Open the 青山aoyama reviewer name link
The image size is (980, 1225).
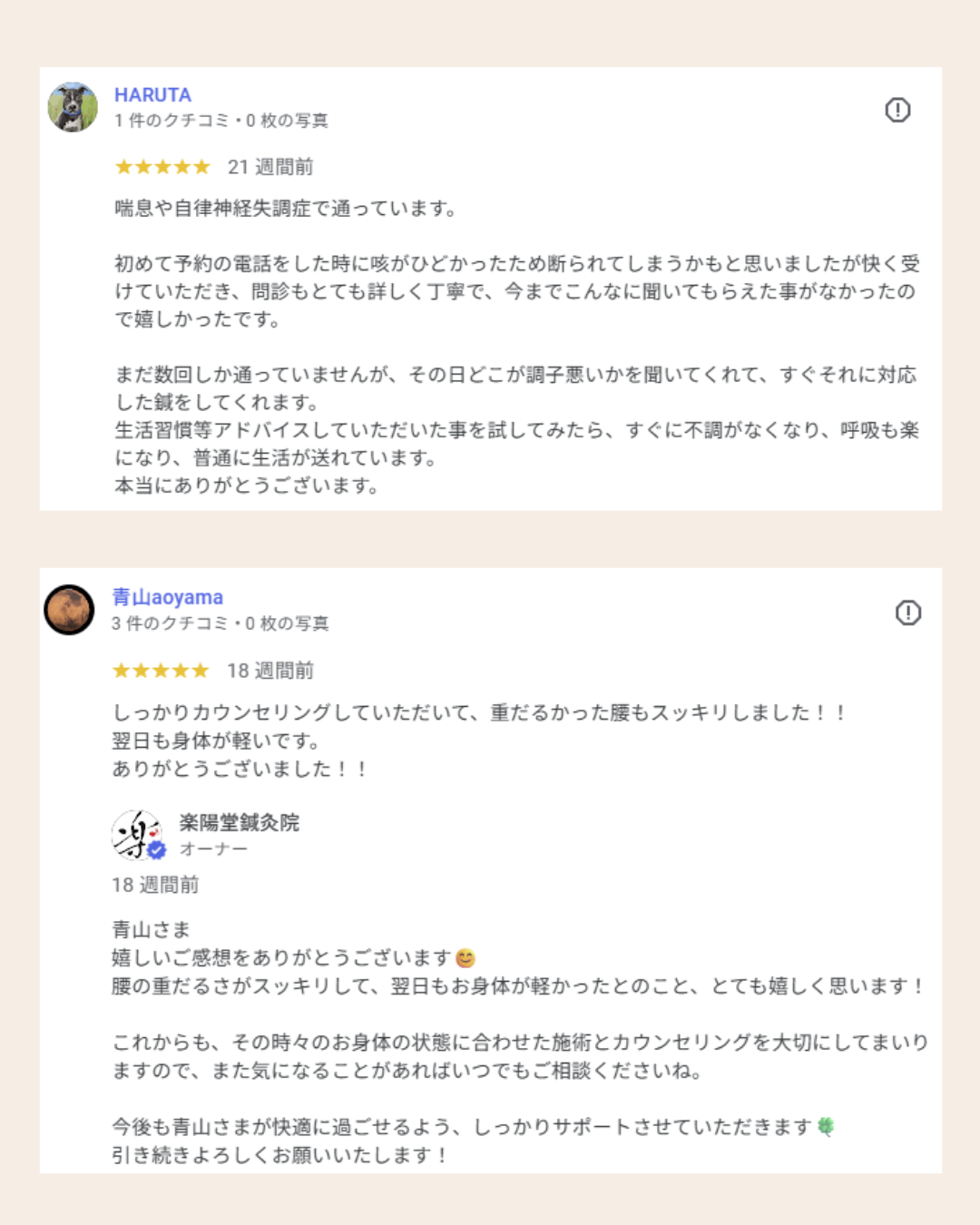167,597
